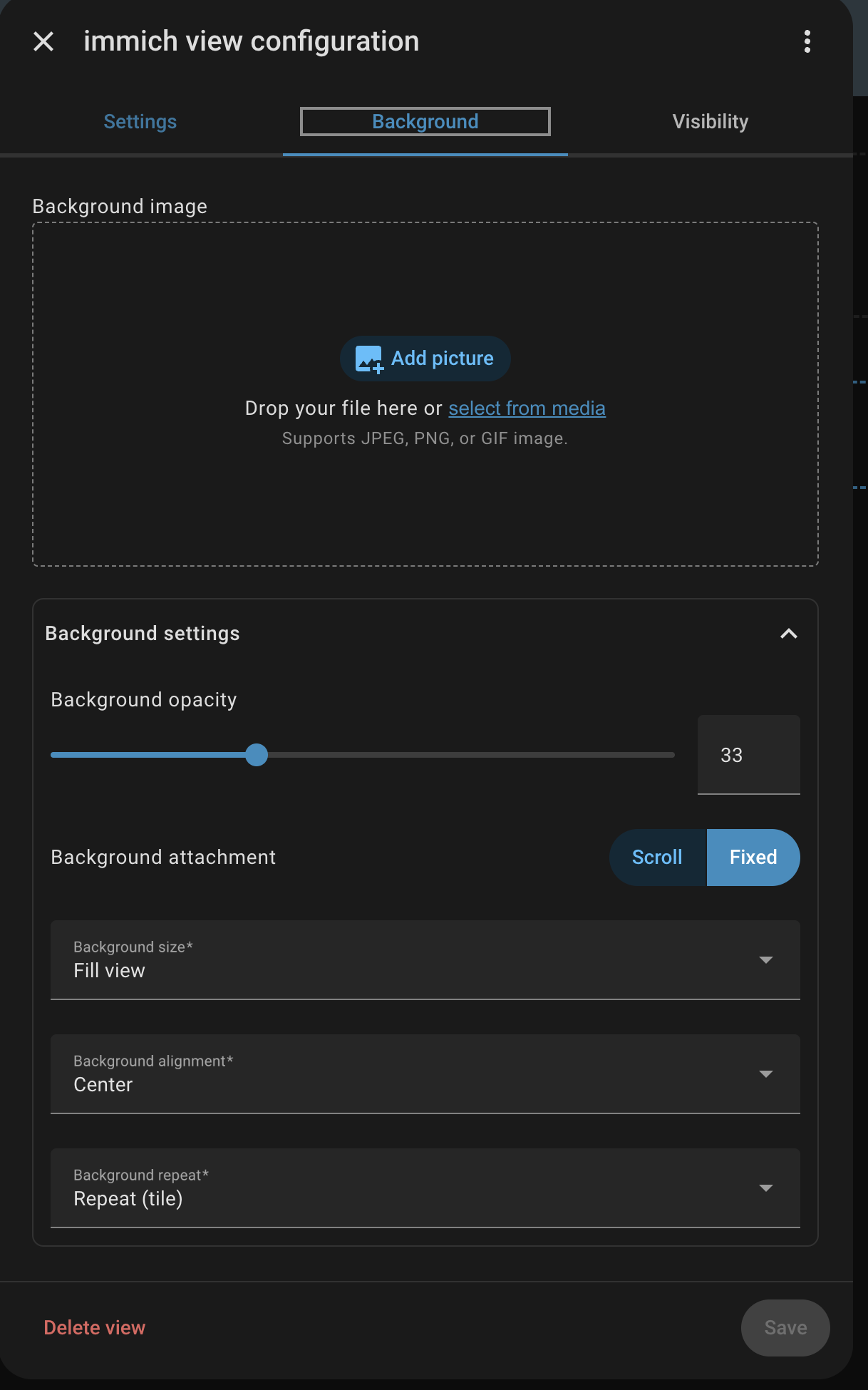
Task: Click the Background repeat dropdown arrow
Action: [x=765, y=1188]
